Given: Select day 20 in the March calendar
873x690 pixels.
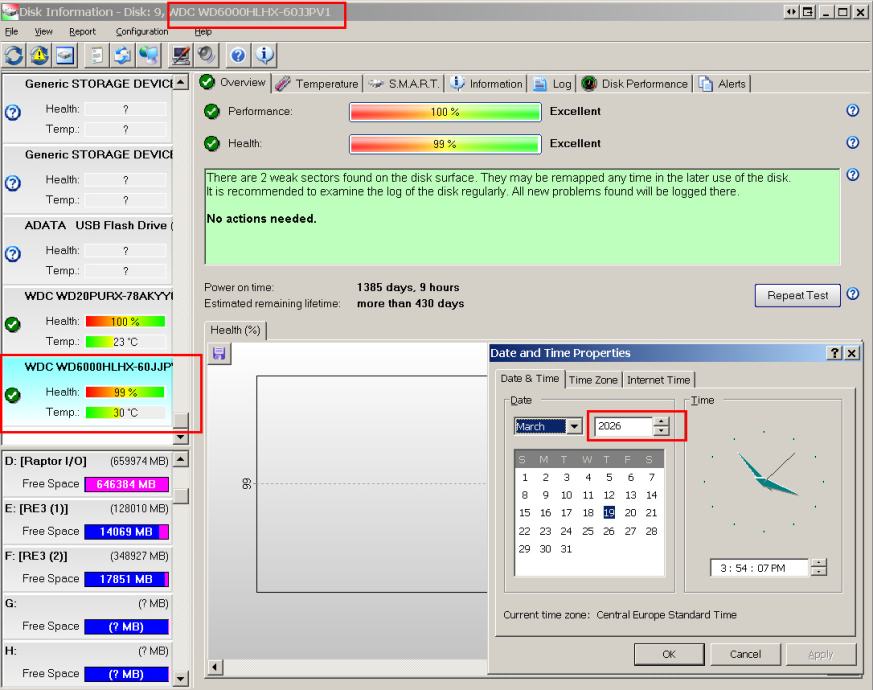Looking at the screenshot, I should point(630,513).
